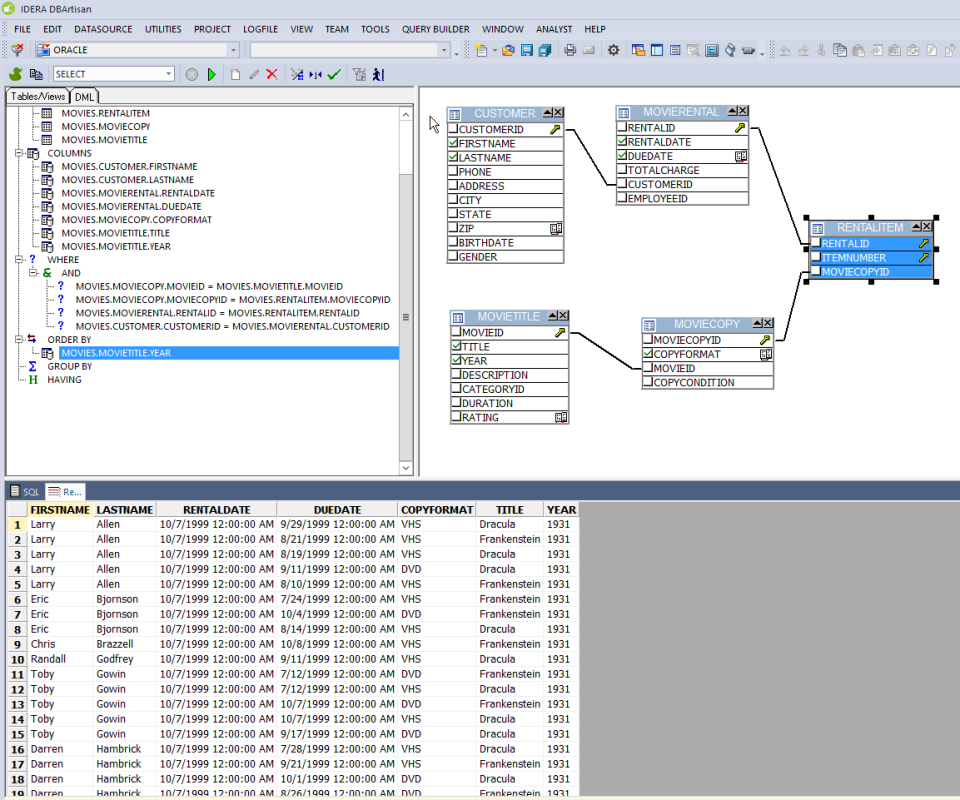Click the Print icon in toolbar
The image size is (960, 800).
[x=570, y=50]
